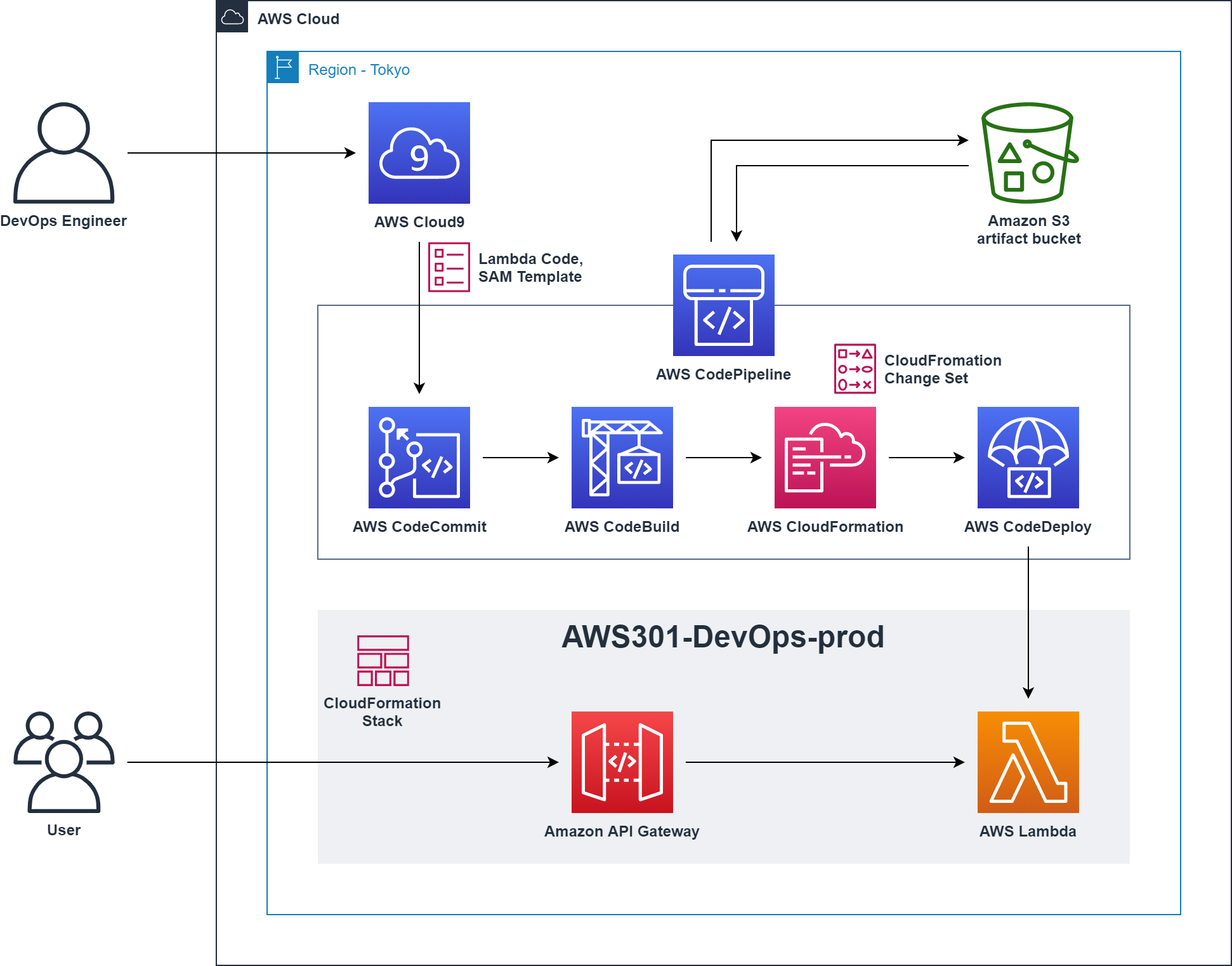The height and width of the screenshot is (966, 1232).
Task: Click the 'Amazon API Gateway' label
Action: (622, 831)
